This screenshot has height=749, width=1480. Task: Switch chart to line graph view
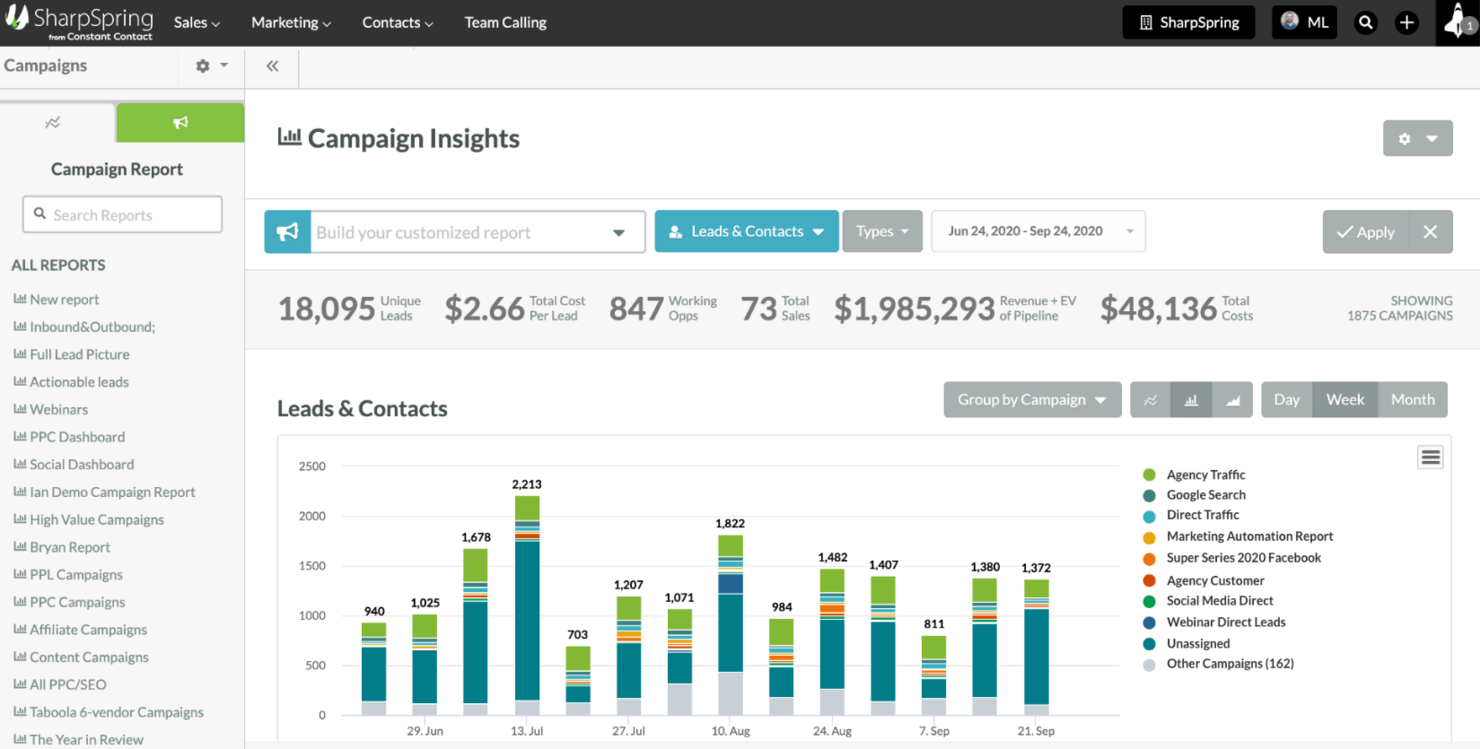click(1150, 400)
